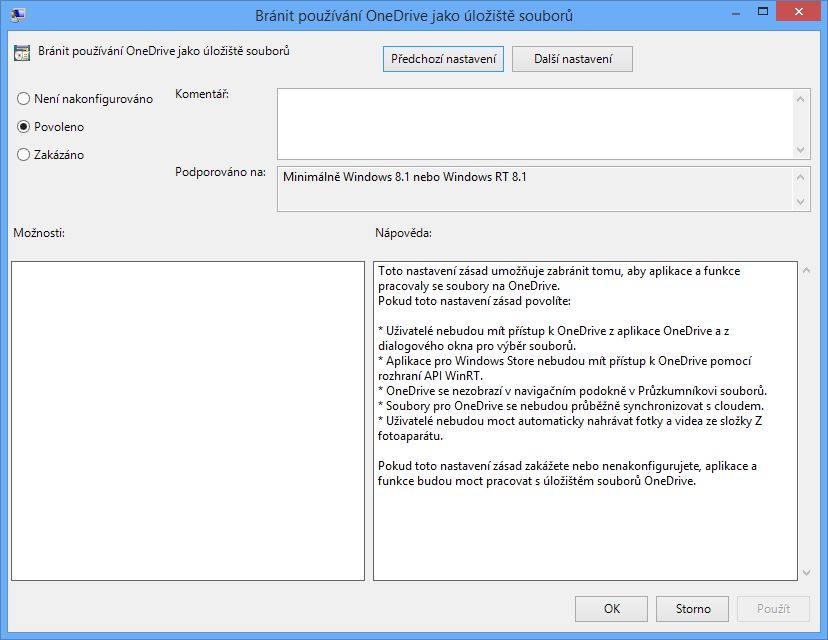Screen dimensions: 828x640
Task: Cancel with the Storno button
Action: [692, 609]
